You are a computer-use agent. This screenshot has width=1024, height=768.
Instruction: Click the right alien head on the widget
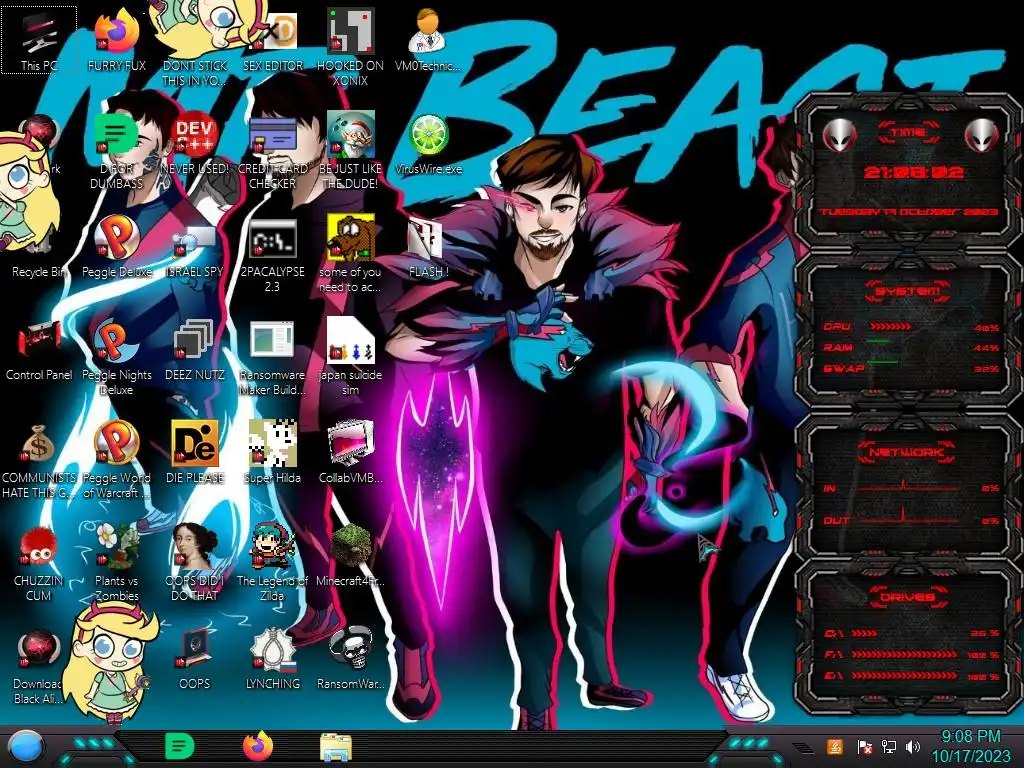point(982,136)
